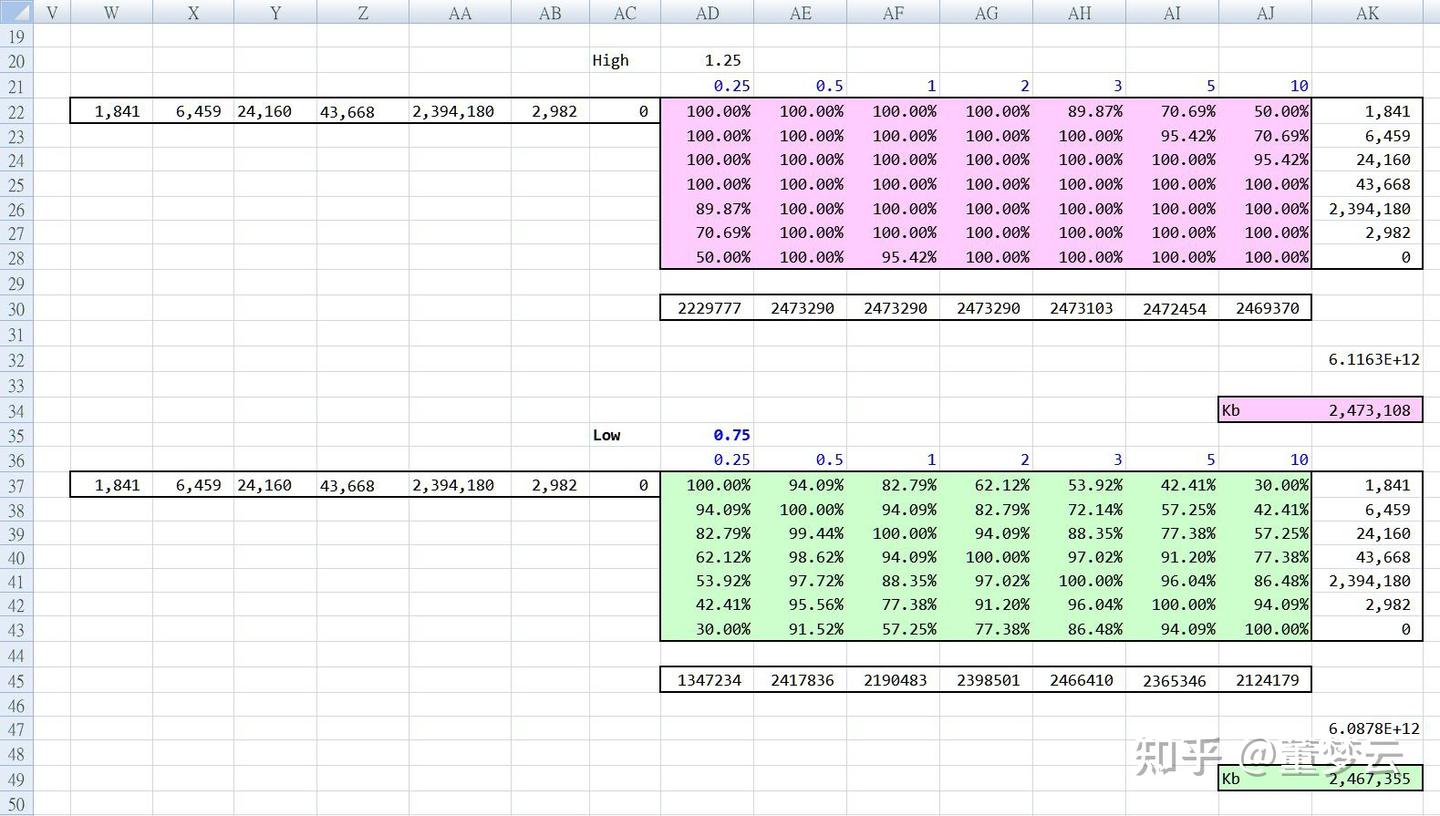
Task: Click cell AD43 showing 30.00%
Action: click(707, 629)
